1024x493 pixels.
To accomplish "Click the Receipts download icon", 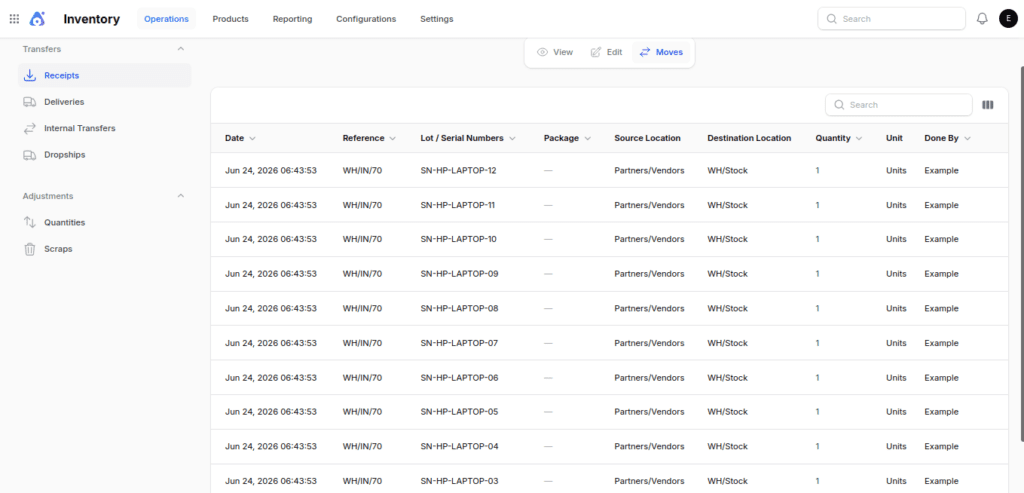I will tap(29, 76).
